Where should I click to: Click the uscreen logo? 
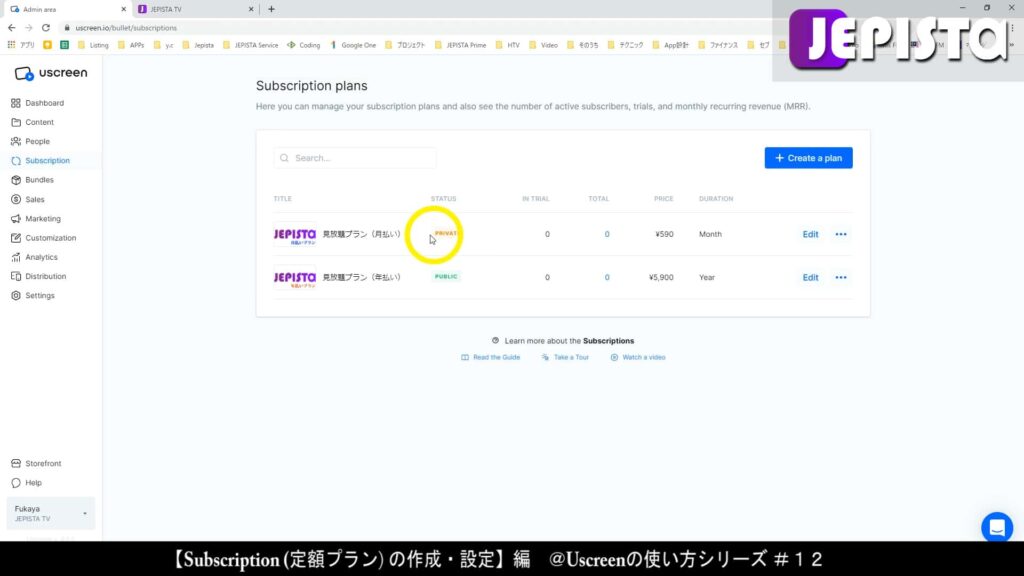pyautogui.click(x=51, y=73)
